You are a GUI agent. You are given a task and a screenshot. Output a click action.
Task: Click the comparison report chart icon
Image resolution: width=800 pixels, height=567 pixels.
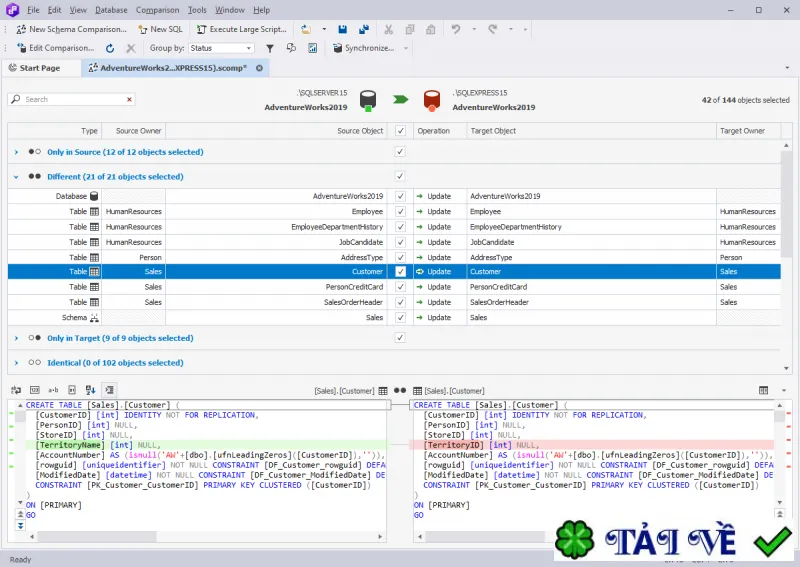[313, 48]
